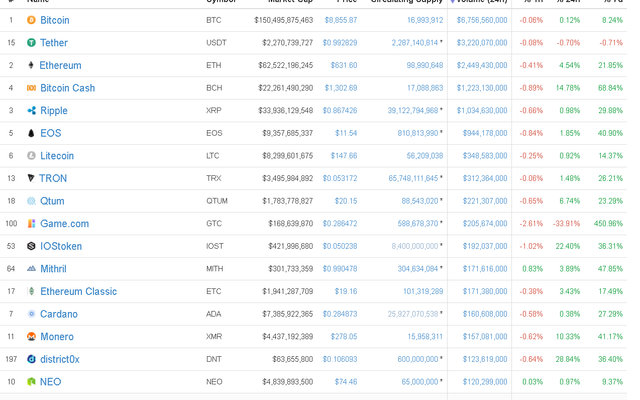Viewport: 640px width, 400px height.
Task: Click district0x supply 600,000,000
Action: [418, 359]
